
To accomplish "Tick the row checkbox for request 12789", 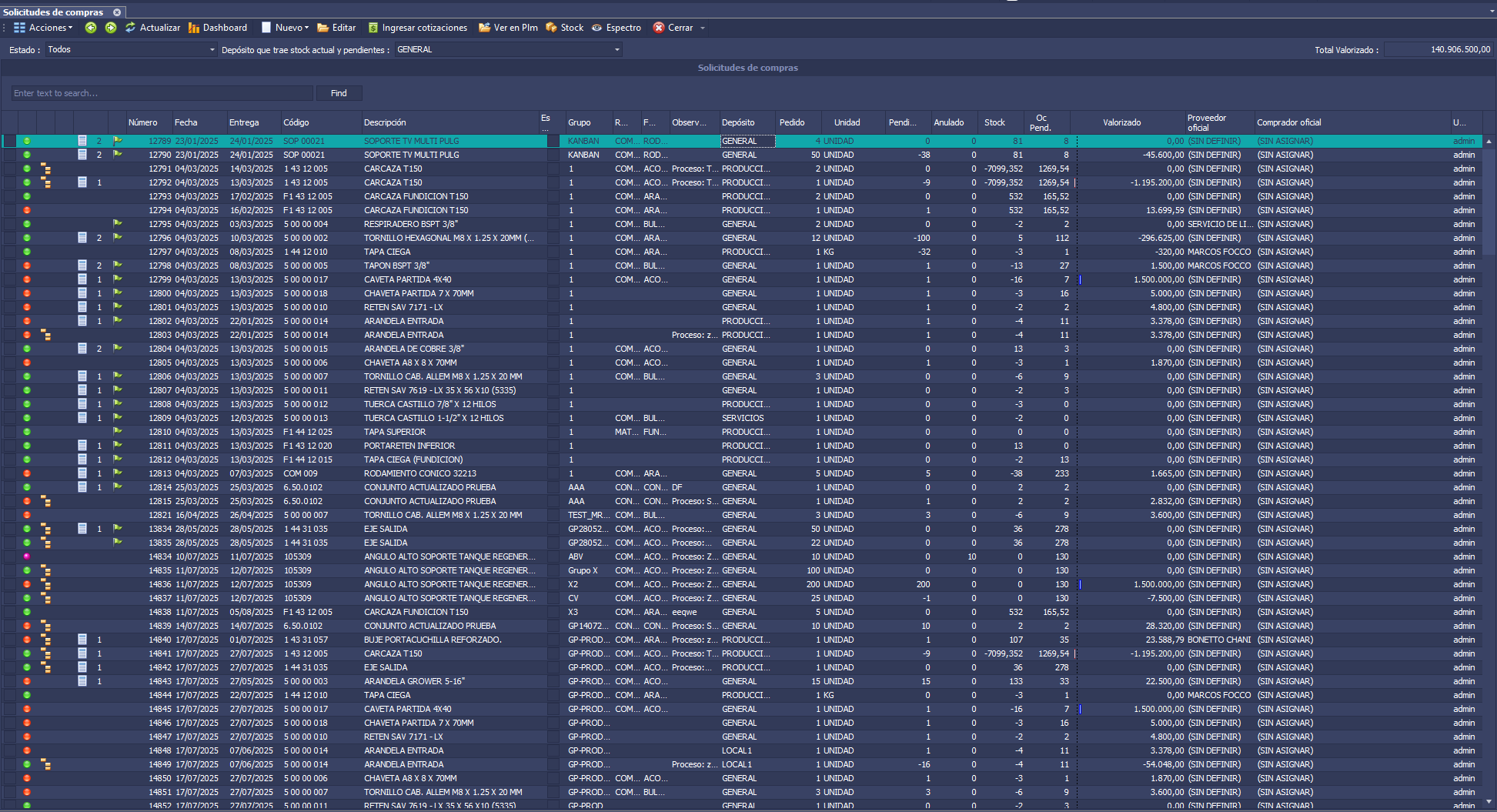I will (x=9, y=141).
